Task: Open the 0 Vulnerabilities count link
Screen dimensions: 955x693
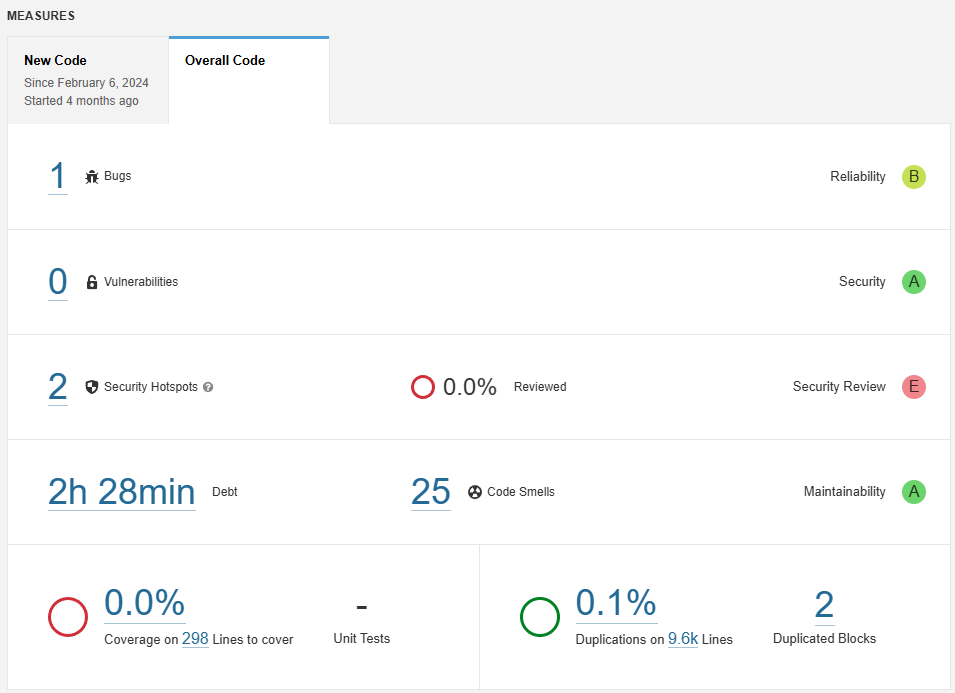Action: (58, 282)
